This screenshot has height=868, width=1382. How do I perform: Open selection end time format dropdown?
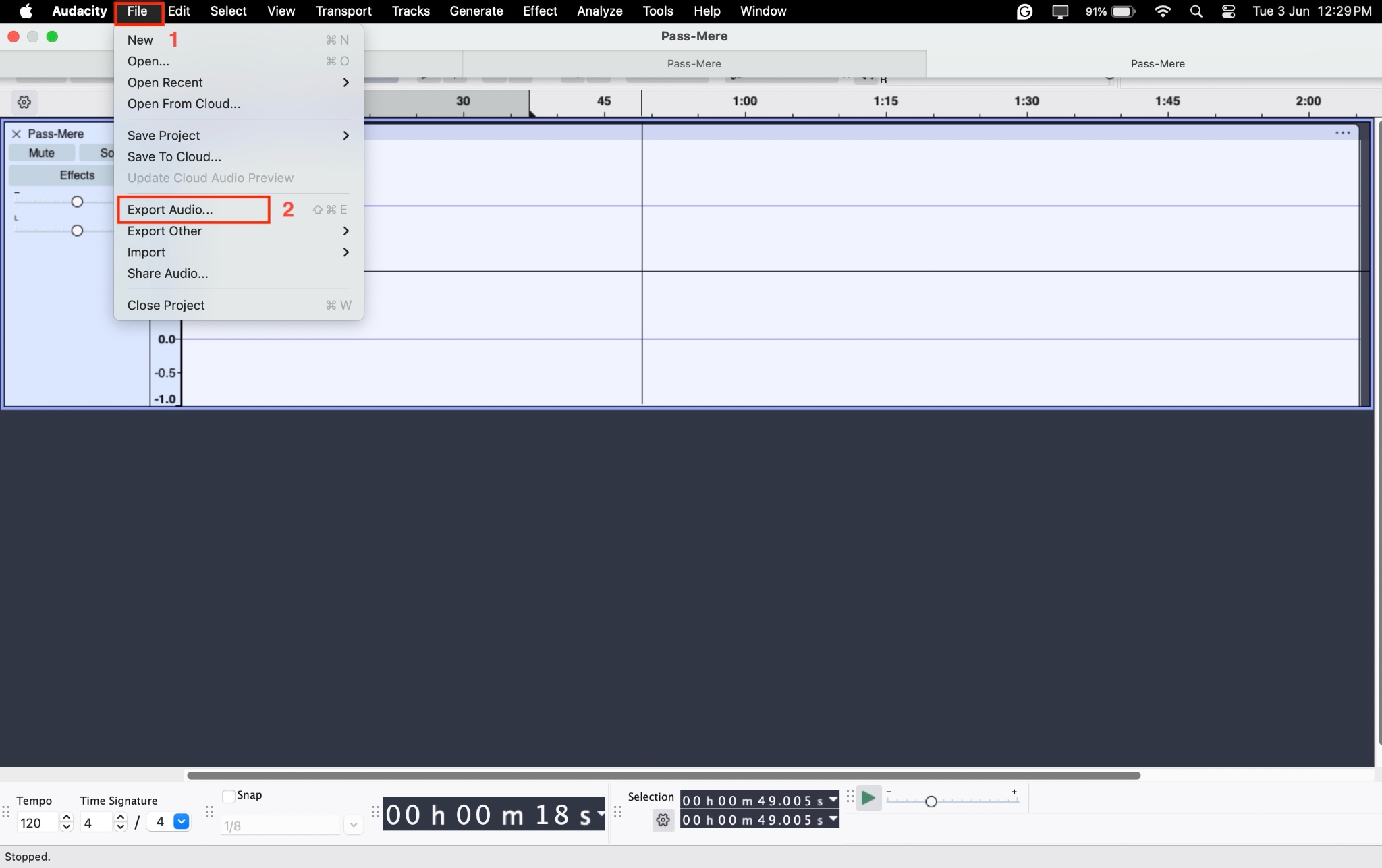click(833, 819)
